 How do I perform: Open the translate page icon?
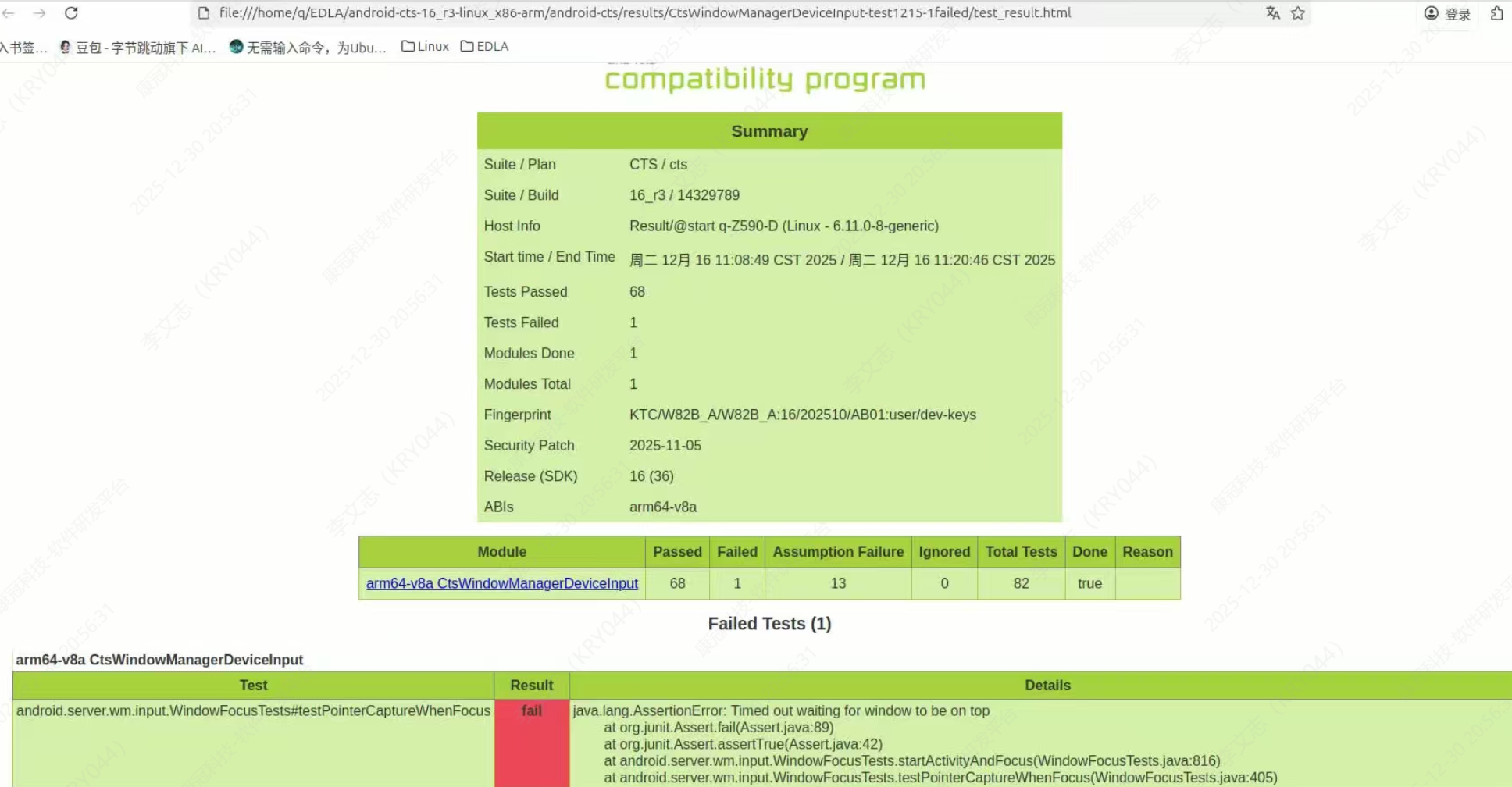click(x=1273, y=13)
